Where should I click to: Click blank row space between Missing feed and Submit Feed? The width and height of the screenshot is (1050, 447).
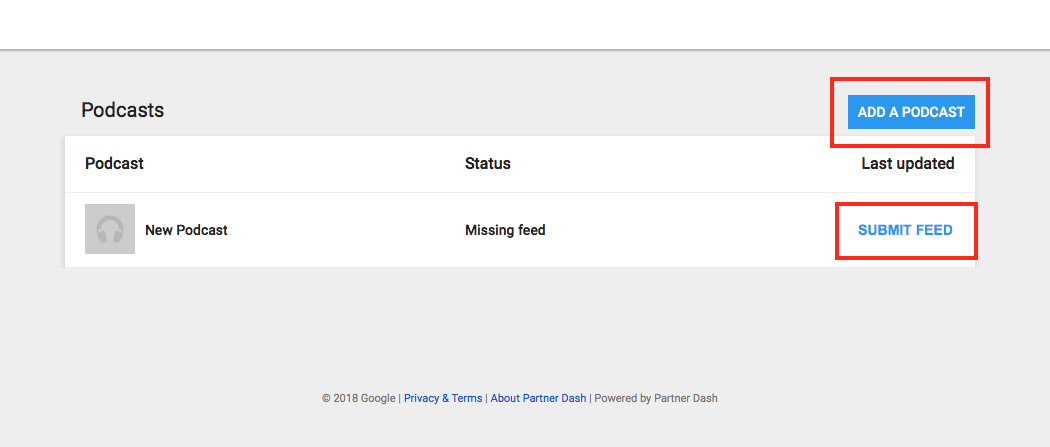(690, 230)
